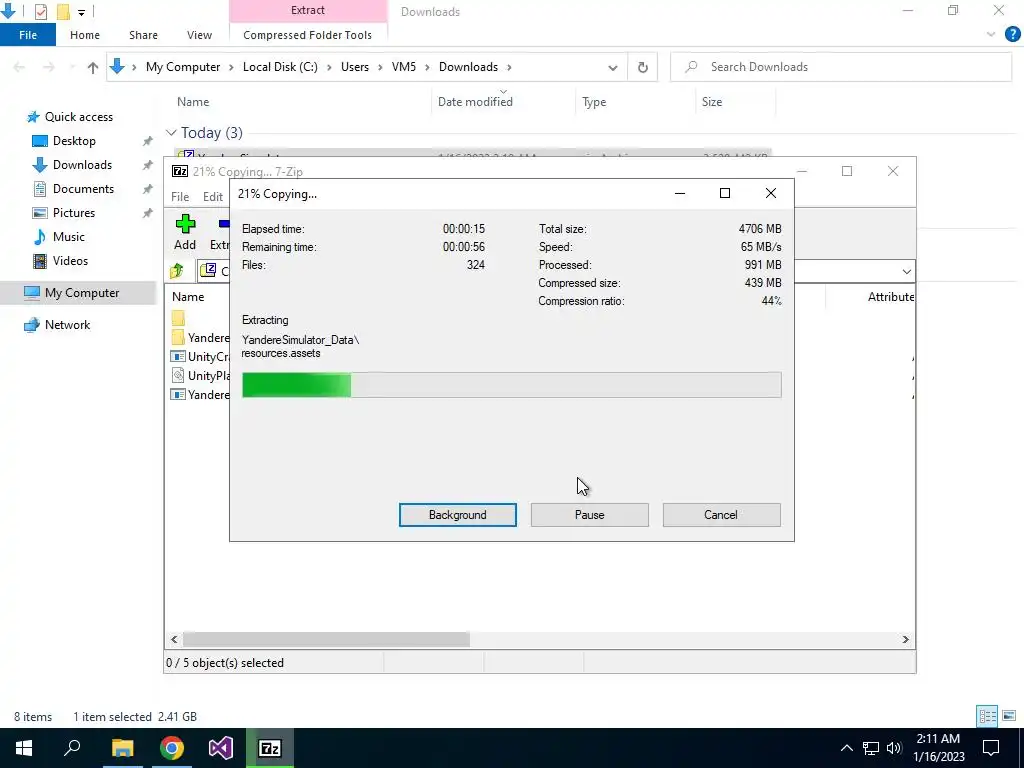Image resolution: width=1024 pixels, height=768 pixels.
Task: Sort by Size column in Explorer
Action: (x=712, y=102)
